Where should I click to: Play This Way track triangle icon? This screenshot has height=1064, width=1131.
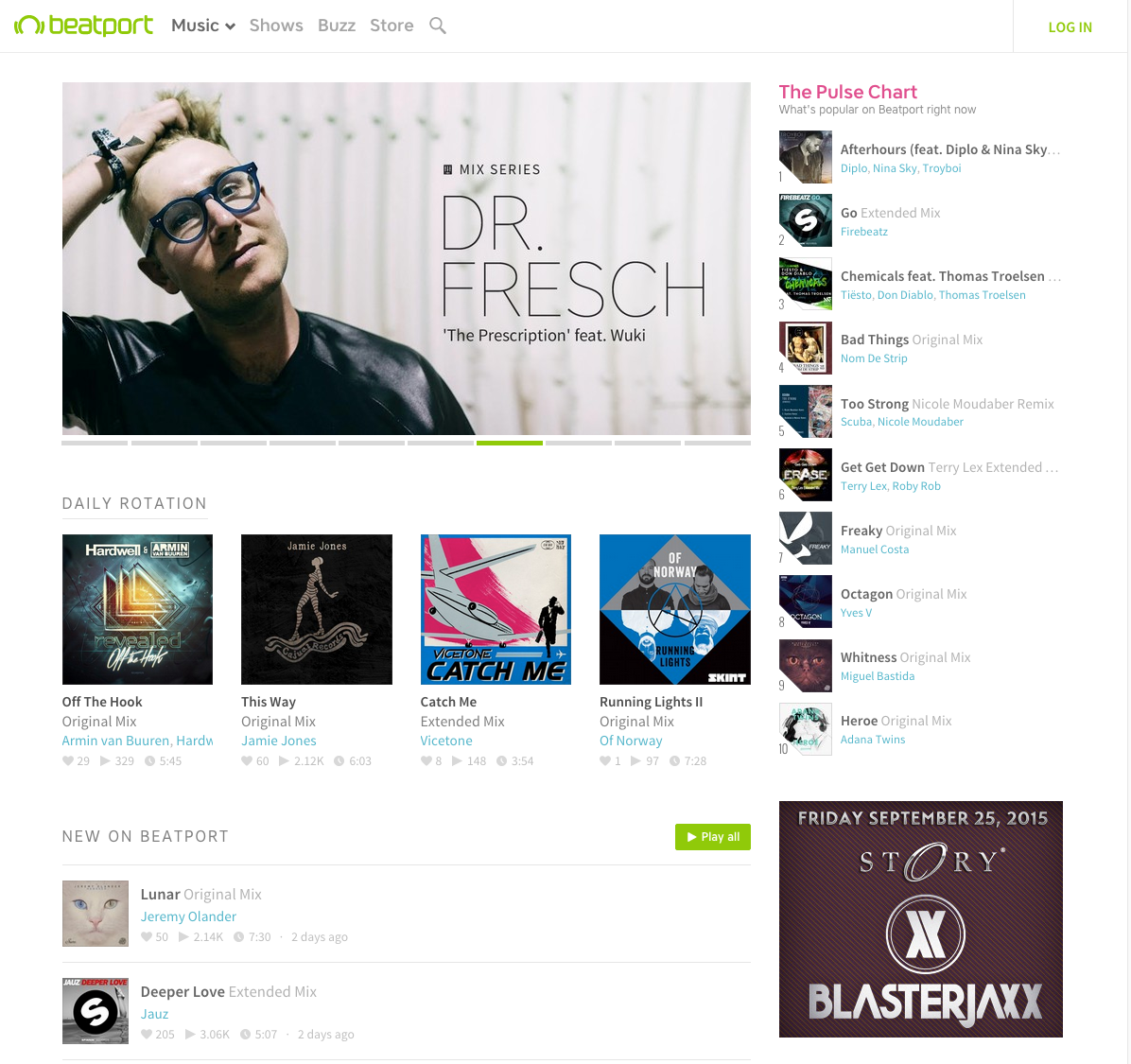point(284,761)
